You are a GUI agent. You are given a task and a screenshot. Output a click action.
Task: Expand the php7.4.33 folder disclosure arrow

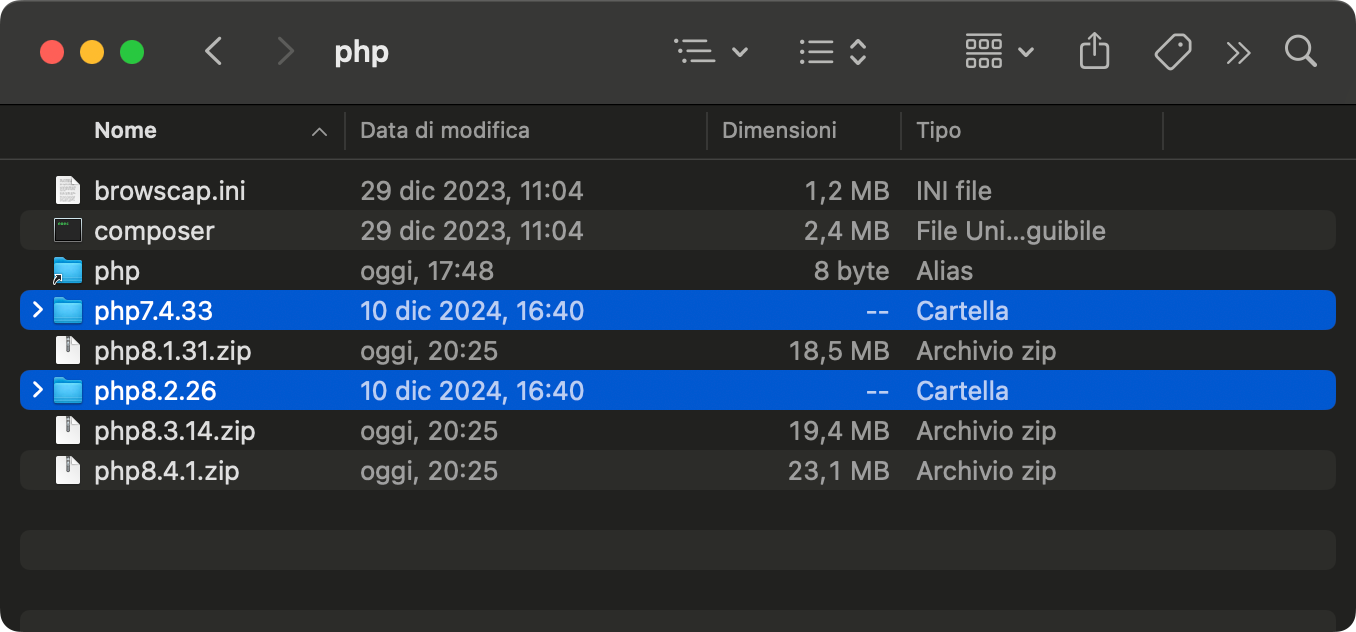[x=38, y=310]
